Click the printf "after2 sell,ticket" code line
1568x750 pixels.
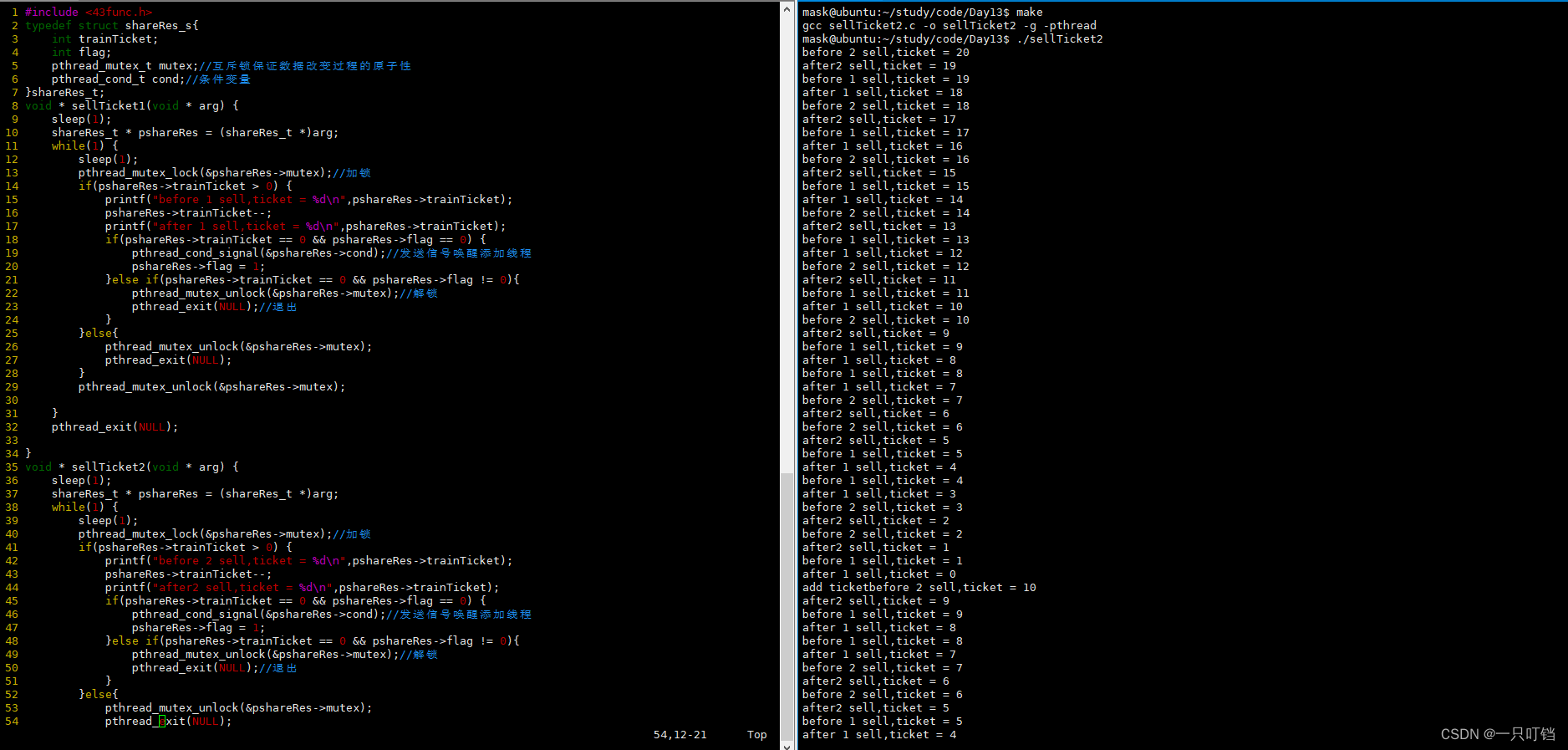pos(302,587)
